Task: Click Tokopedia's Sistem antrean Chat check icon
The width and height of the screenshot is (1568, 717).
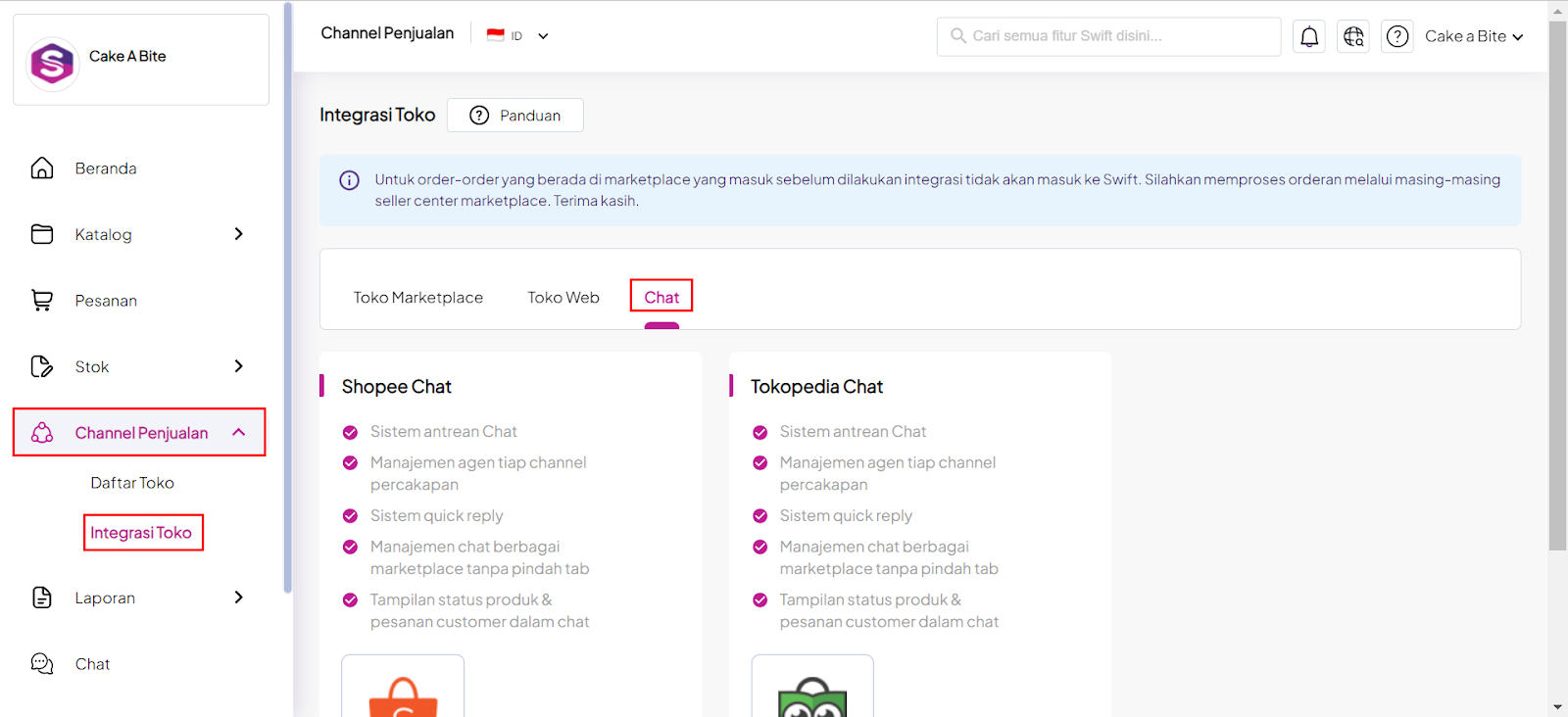Action: tap(759, 432)
